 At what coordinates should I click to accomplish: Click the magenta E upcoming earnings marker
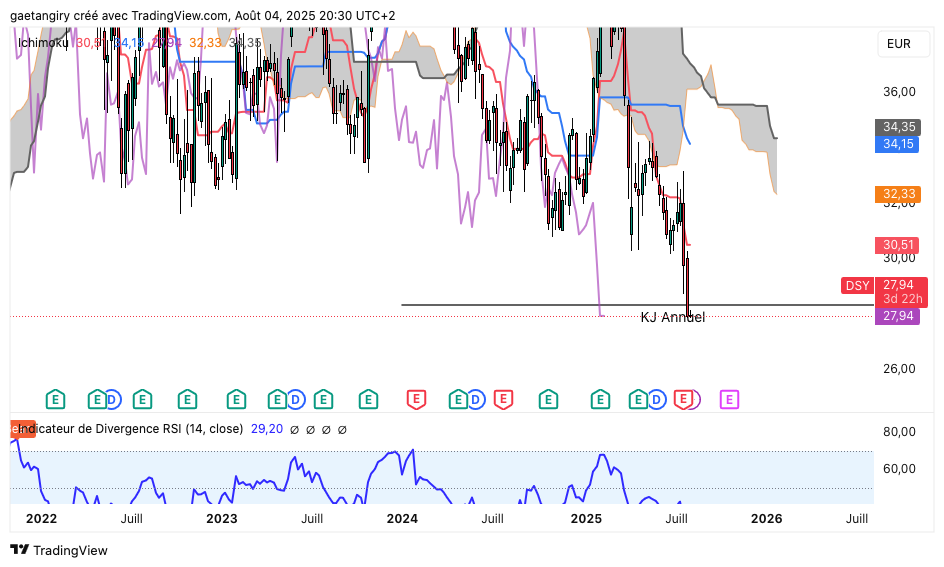(729, 399)
